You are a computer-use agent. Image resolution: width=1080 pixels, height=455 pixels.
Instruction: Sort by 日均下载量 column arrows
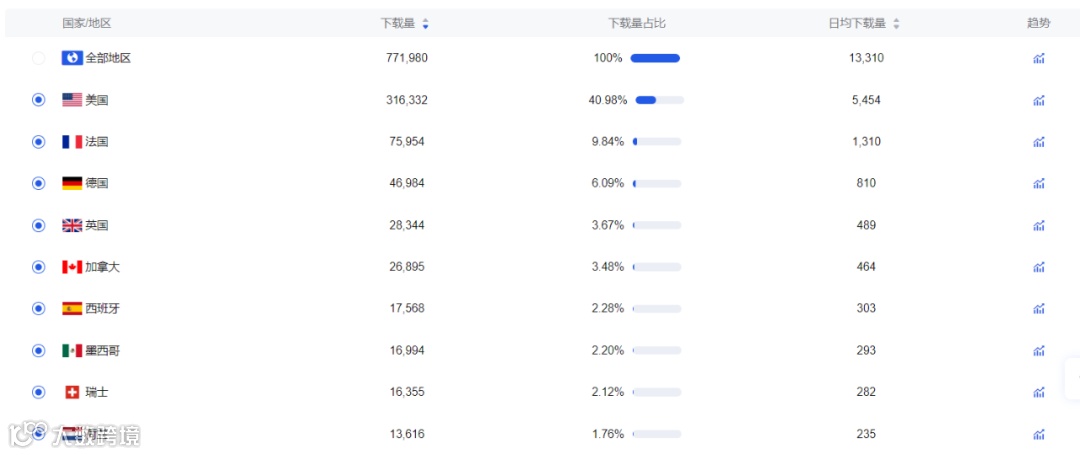pyautogui.click(x=896, y=24)
